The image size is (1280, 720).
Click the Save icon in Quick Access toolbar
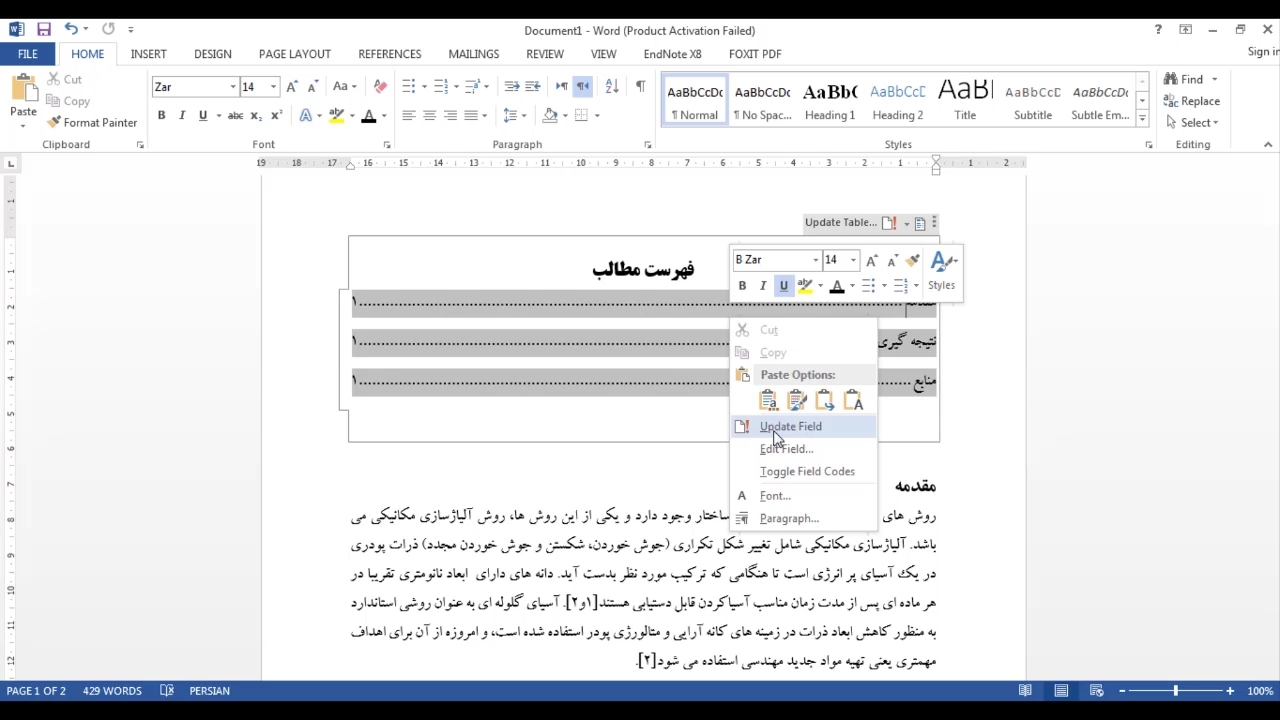(x=43, y=30)
